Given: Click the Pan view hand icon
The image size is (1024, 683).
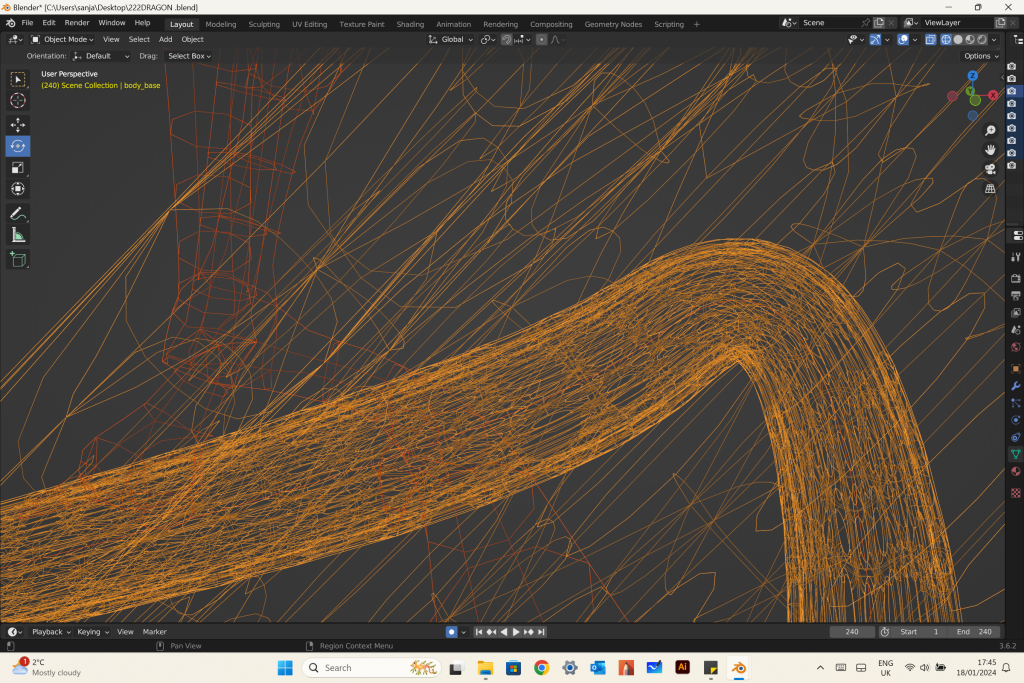Looking at the screenshot, I should [x=990, y=150].
